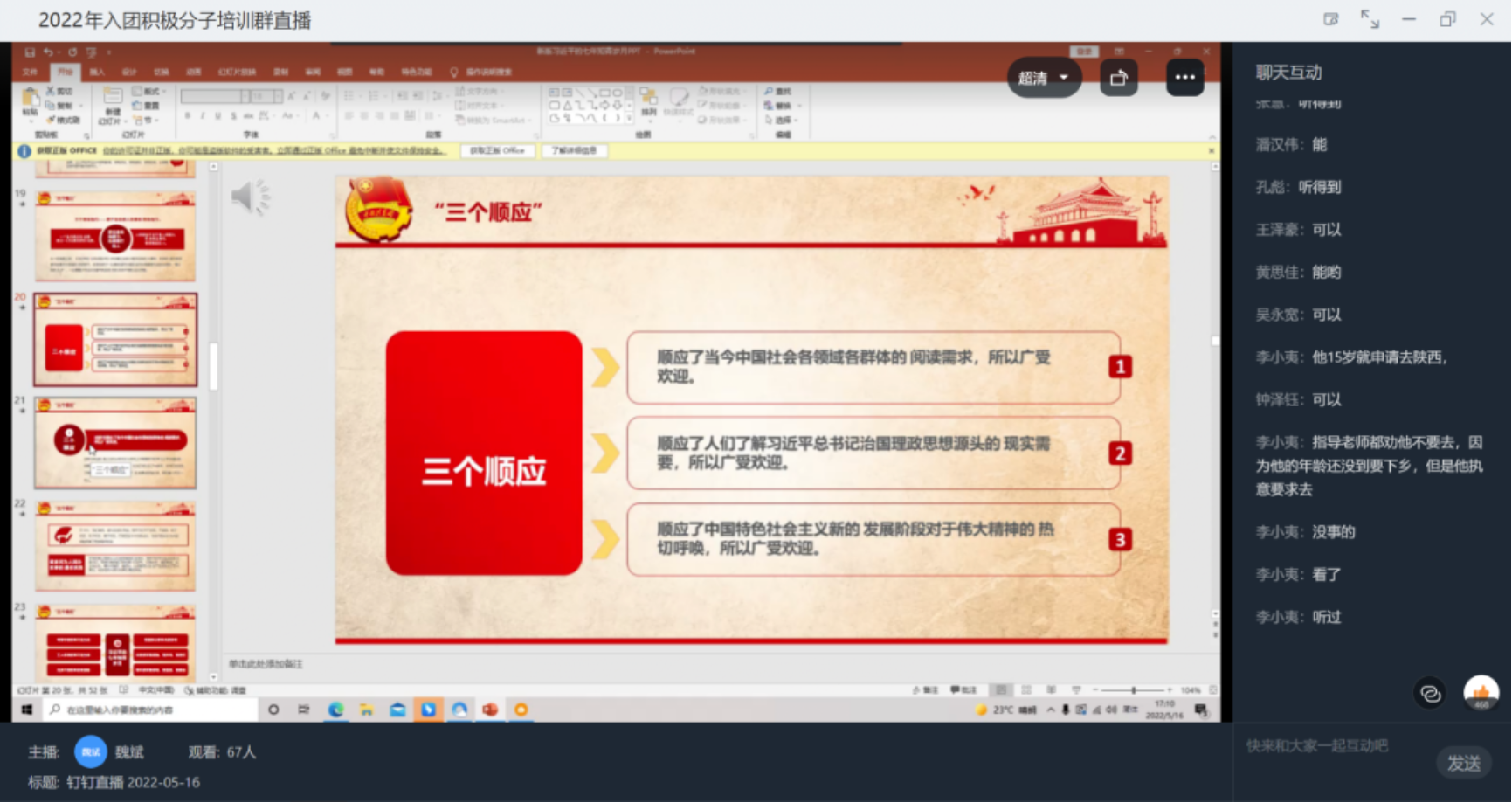Toggle Underline formatting in the font group
Image resolution: width=1512 pixels, height=803 pixels.
pyautogui.click(x=218, y=115)
